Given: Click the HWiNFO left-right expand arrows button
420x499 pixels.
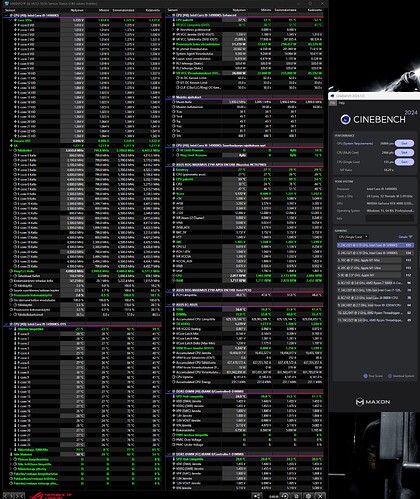Looking at the screenshot, I should click(x=8, y=496).
